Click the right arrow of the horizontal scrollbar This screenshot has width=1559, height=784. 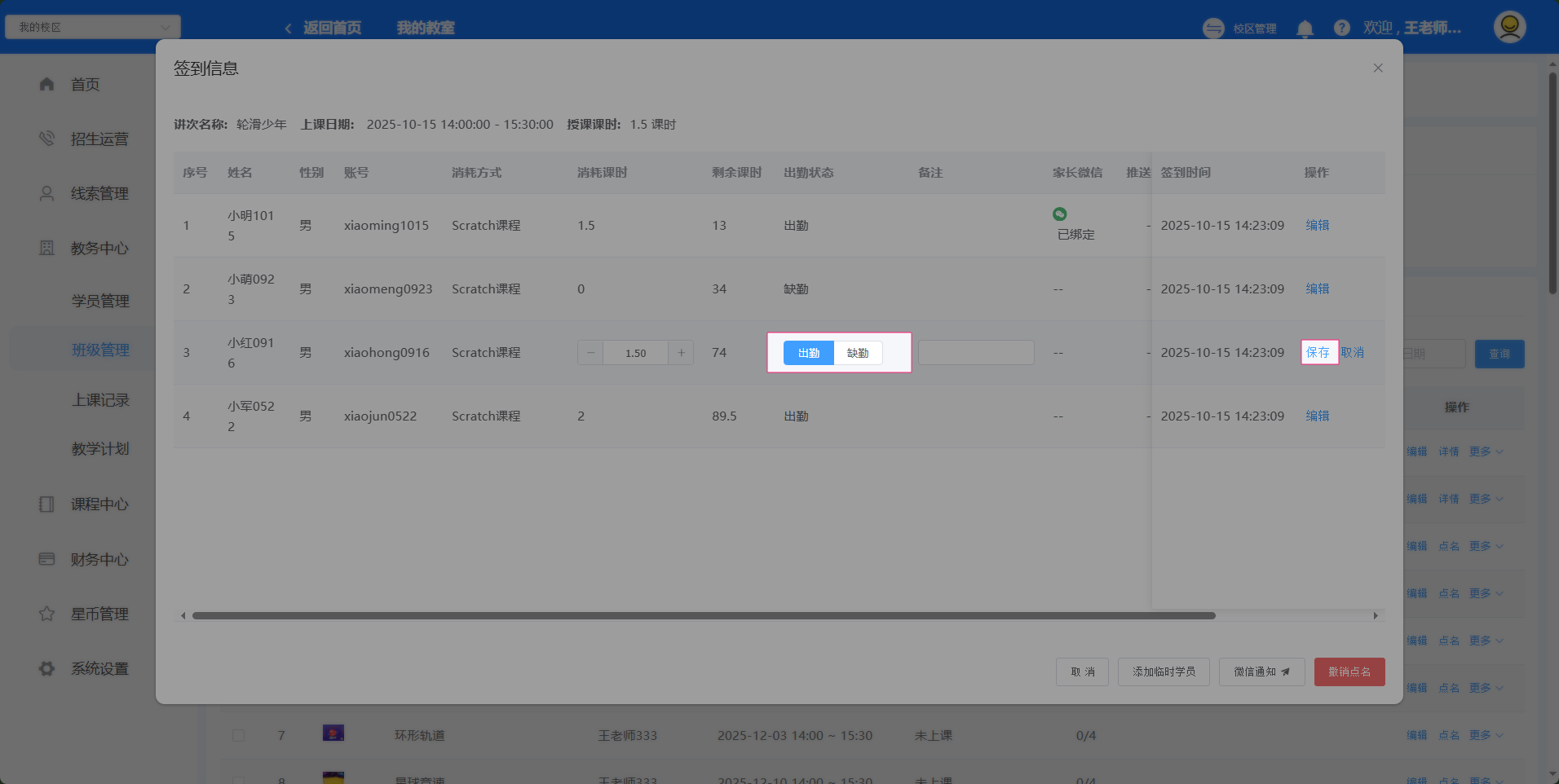1376,616
